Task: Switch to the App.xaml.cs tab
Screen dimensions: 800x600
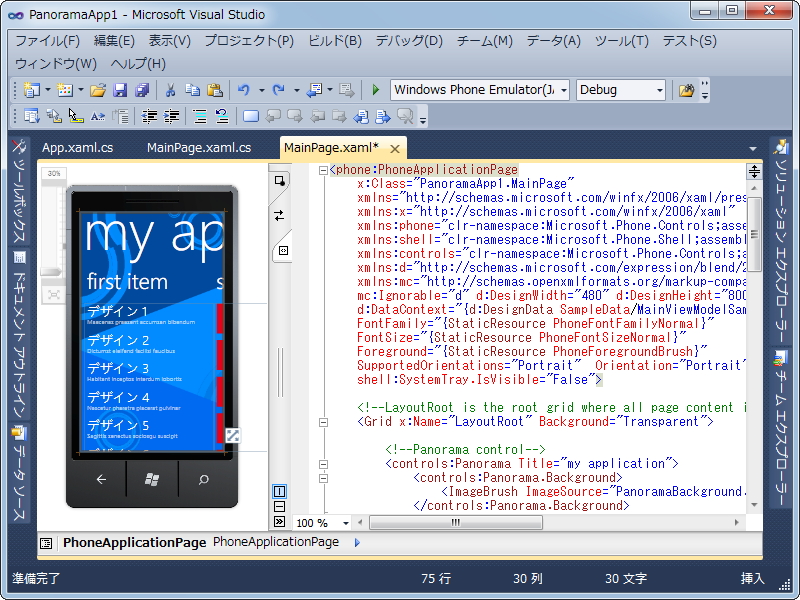Action: 77,148
